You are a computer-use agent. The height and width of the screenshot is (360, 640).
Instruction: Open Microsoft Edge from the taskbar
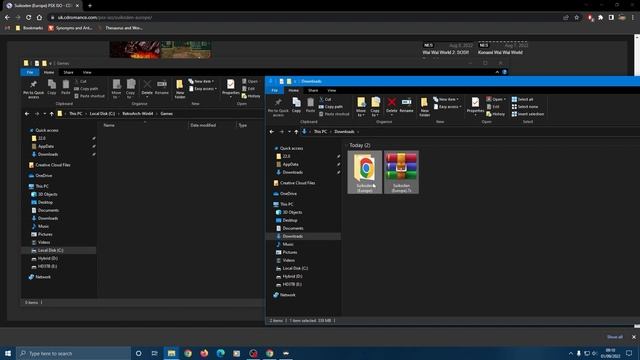220,353
